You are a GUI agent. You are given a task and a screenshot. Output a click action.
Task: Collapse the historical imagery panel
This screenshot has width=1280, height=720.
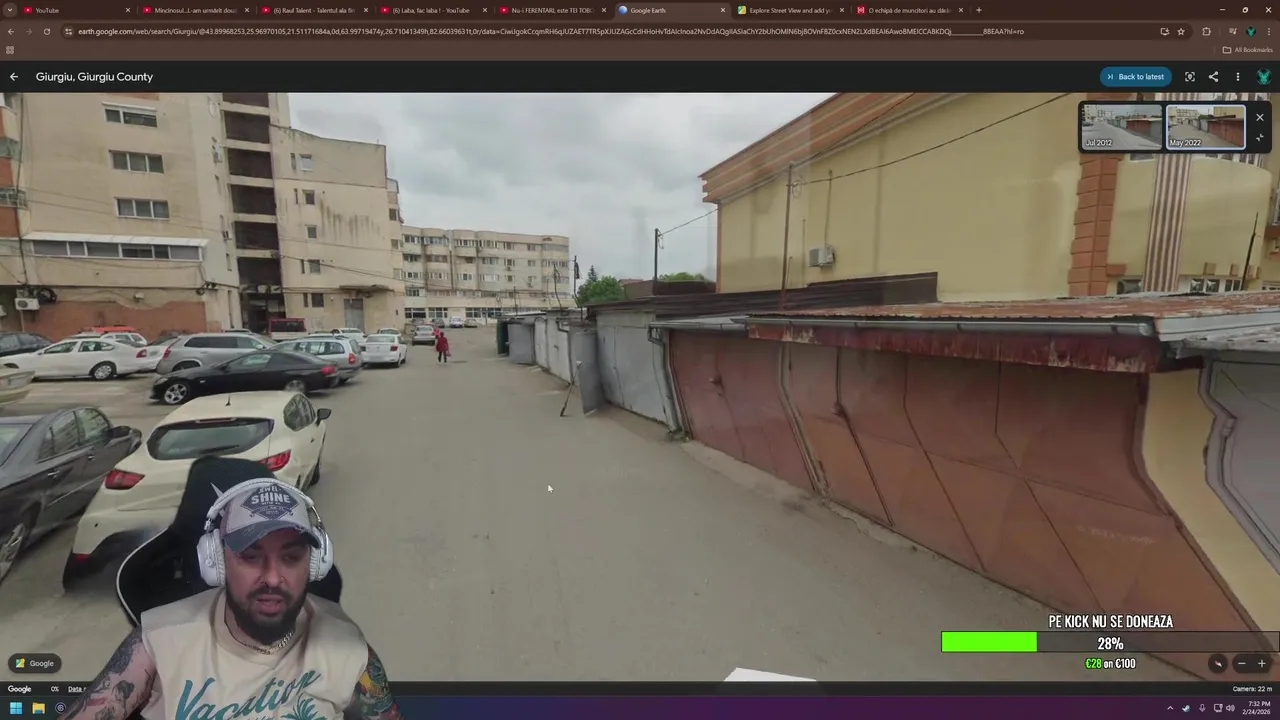1260,138
